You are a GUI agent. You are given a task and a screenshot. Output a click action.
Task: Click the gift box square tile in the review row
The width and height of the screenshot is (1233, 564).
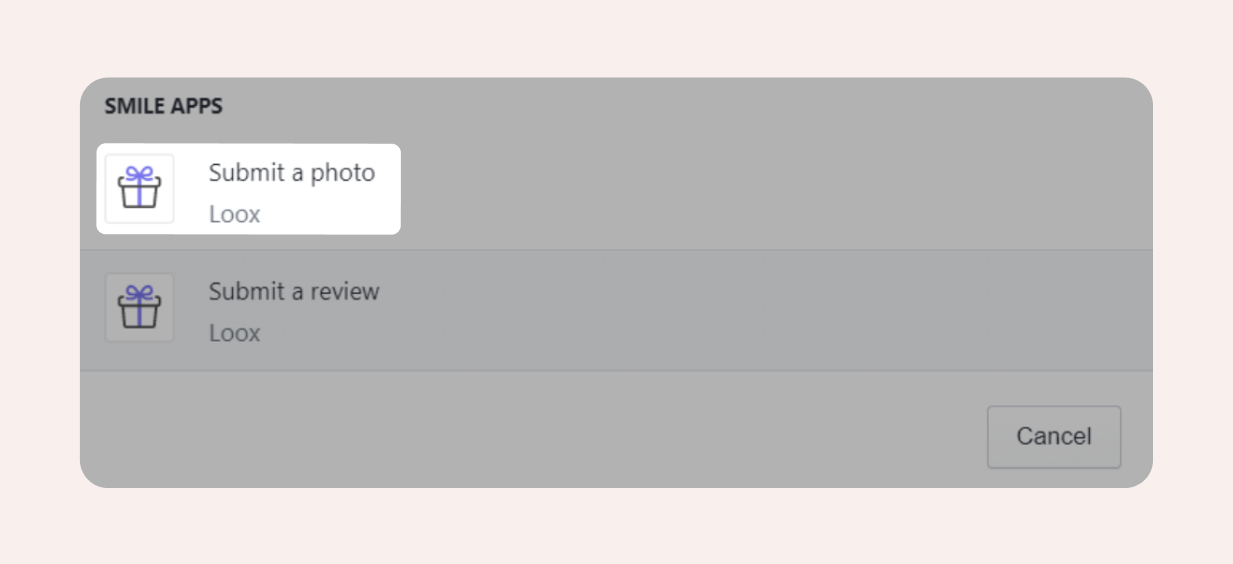pos(139,307)
